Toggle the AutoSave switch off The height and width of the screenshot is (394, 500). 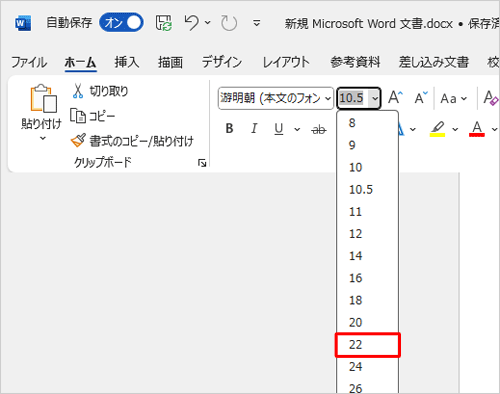click(x=121, y=23)
